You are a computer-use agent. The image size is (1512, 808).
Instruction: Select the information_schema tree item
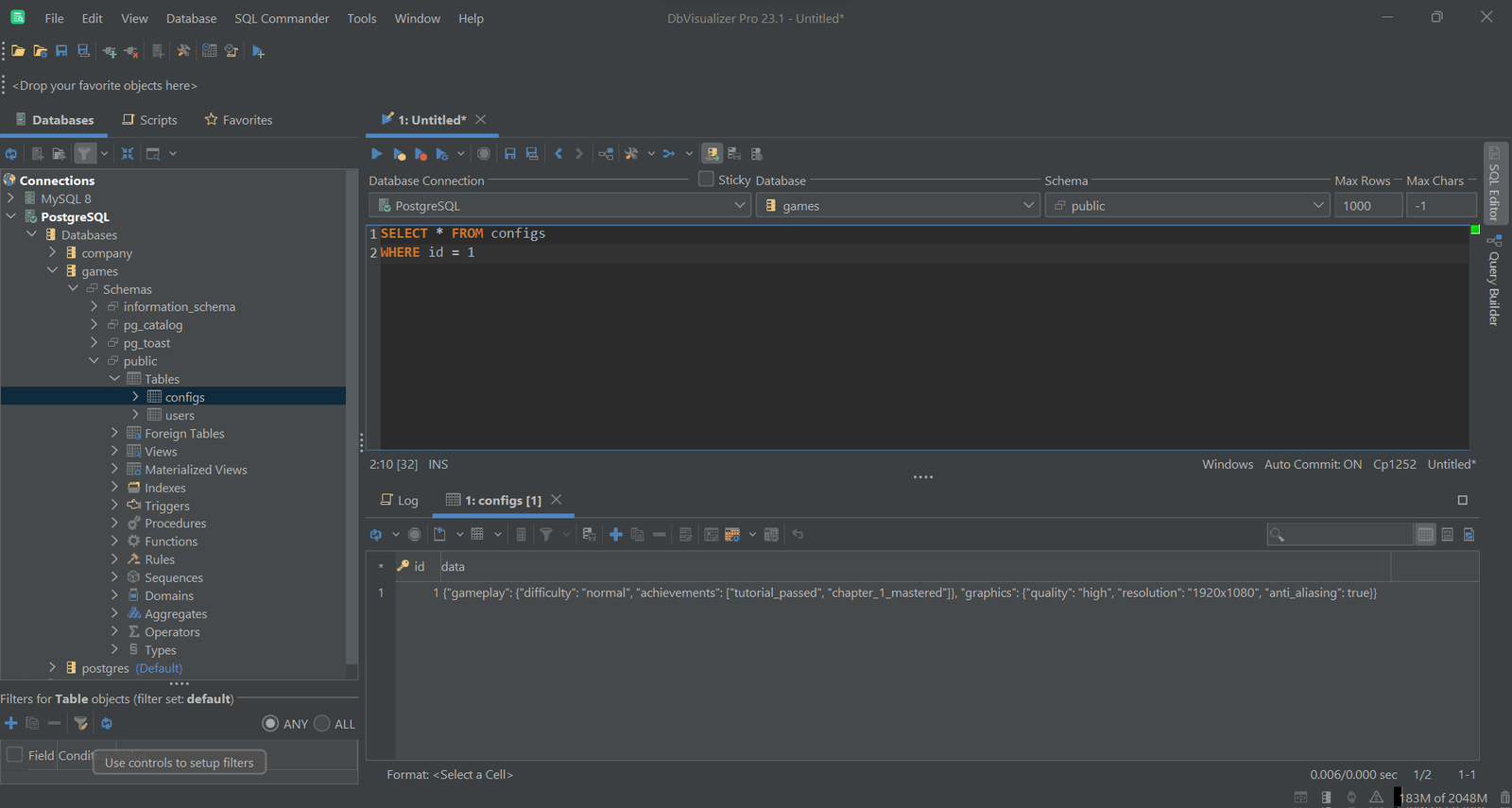pos(179,306)
